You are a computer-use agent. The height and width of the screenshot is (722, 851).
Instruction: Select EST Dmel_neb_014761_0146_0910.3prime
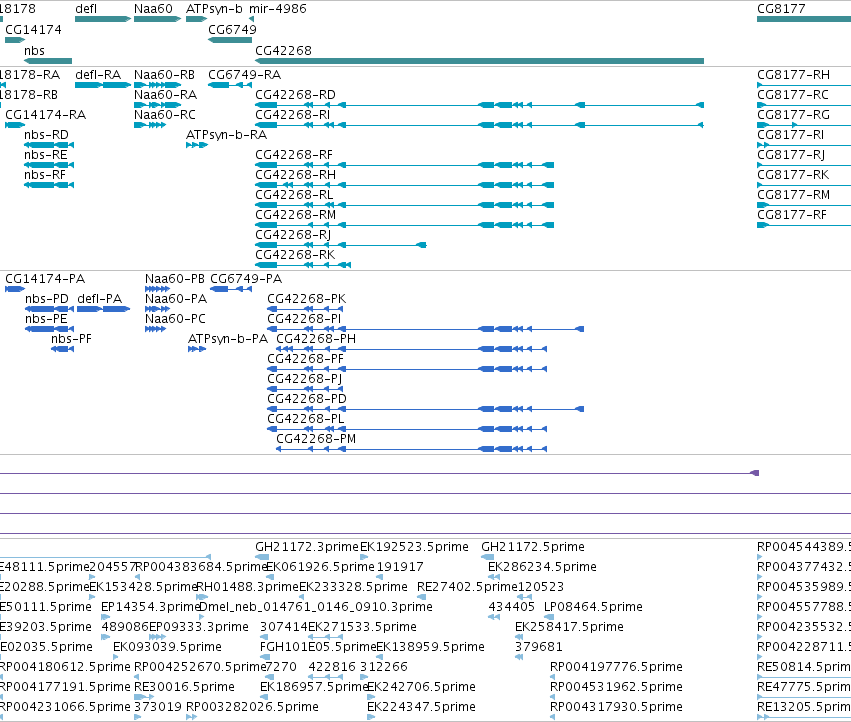316,607
